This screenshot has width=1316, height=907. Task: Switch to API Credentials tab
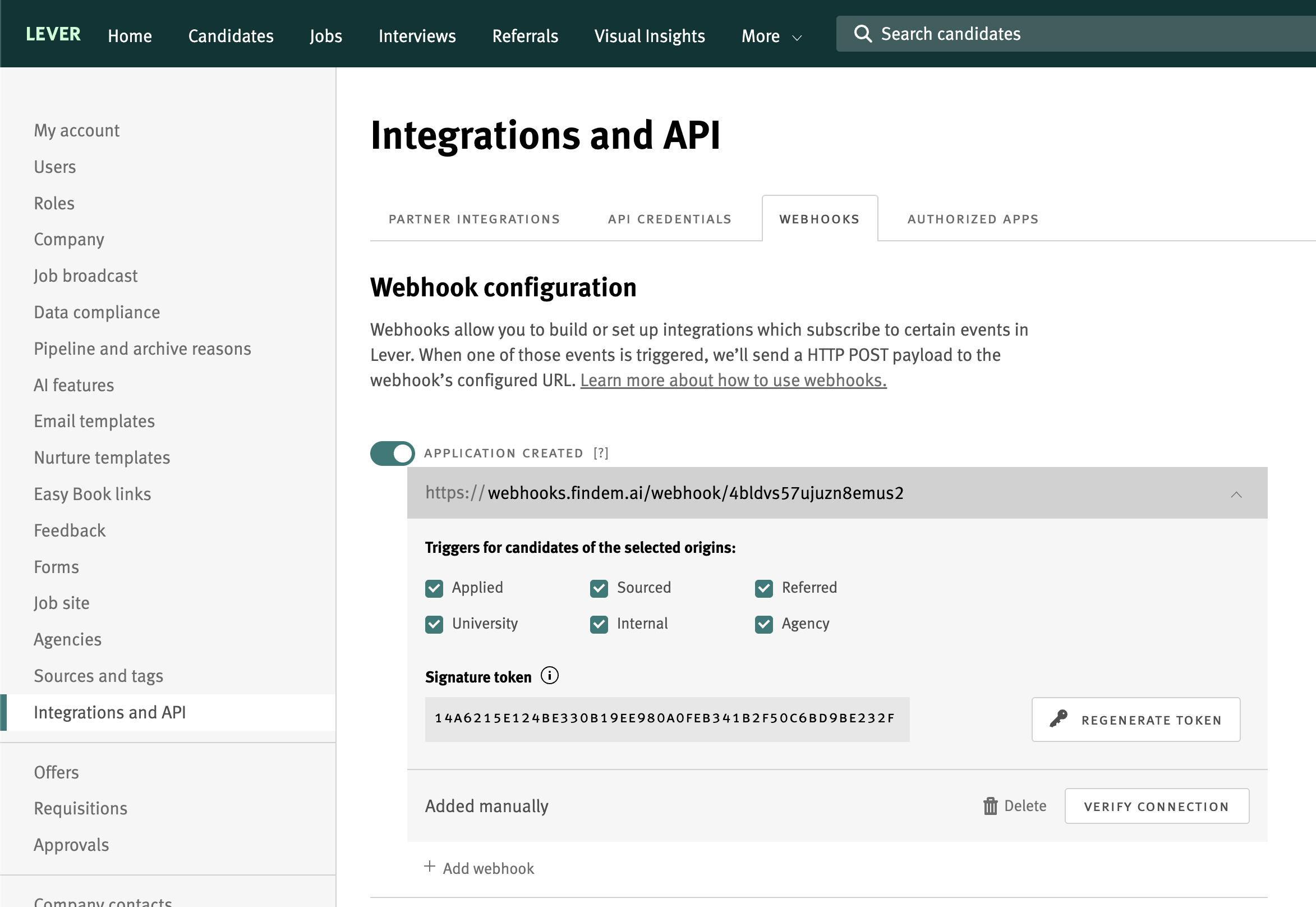[670, 219]
